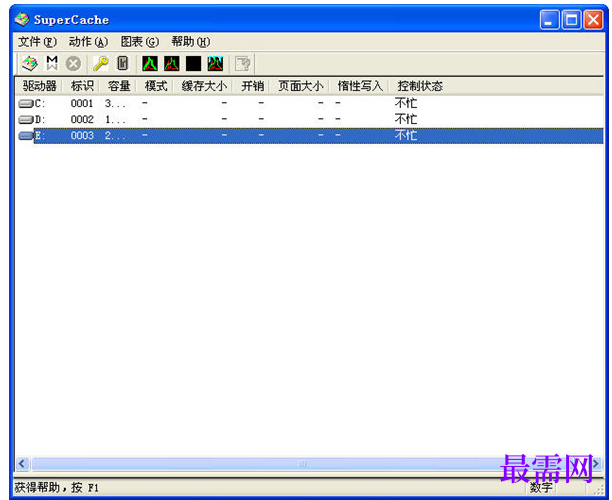Screen dimensions: 612x500
Task: Click the solid black chart icon
Action: [x=194, y=64]
